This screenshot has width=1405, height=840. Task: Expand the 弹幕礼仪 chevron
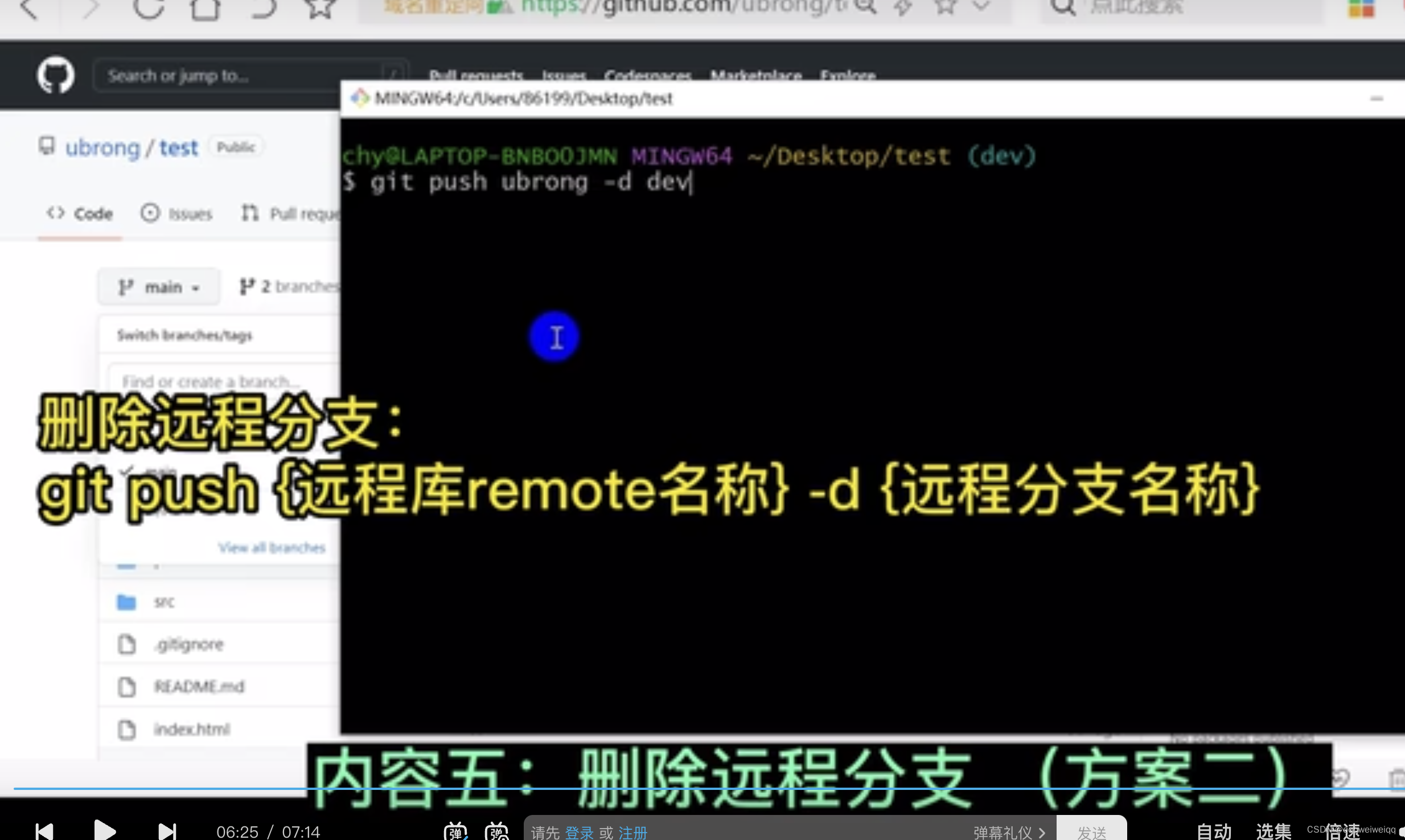(1042, 833)
